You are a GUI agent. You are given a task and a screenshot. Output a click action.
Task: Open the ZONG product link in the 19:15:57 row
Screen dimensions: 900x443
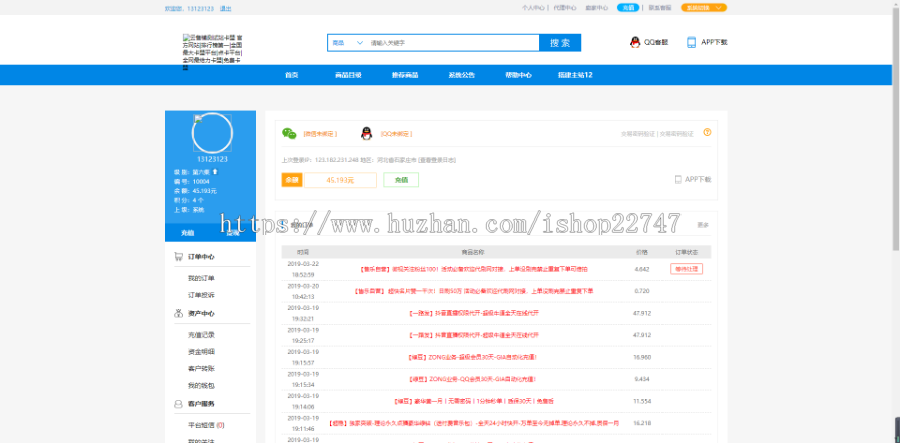point(474,357)
